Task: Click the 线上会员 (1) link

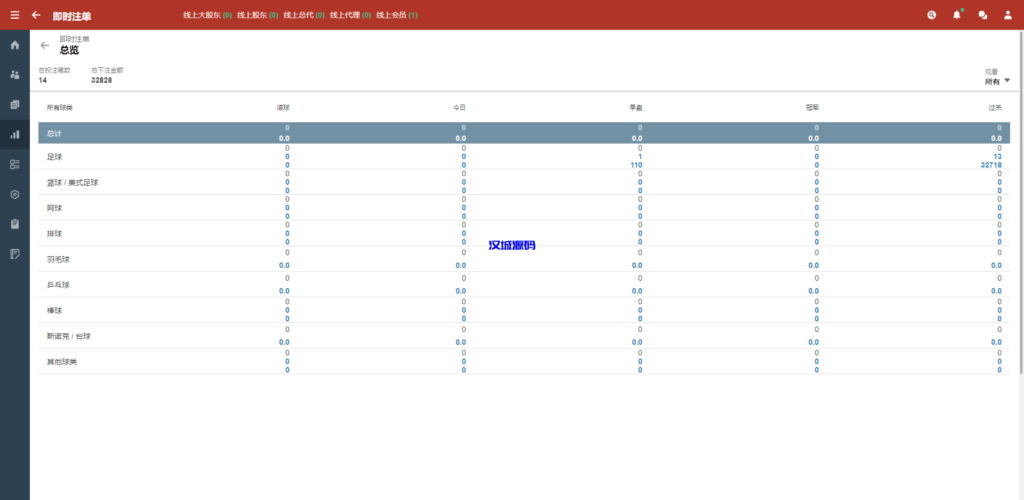Action: (396, 15)
